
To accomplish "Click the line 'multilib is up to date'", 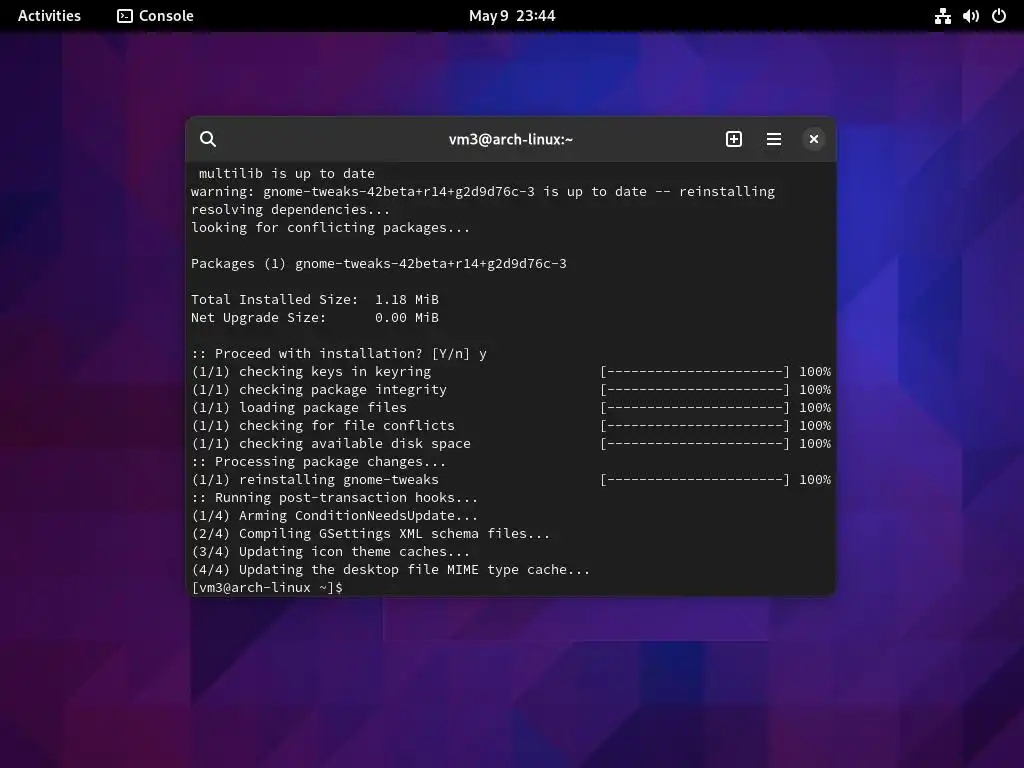I will [x=287, y=174].
